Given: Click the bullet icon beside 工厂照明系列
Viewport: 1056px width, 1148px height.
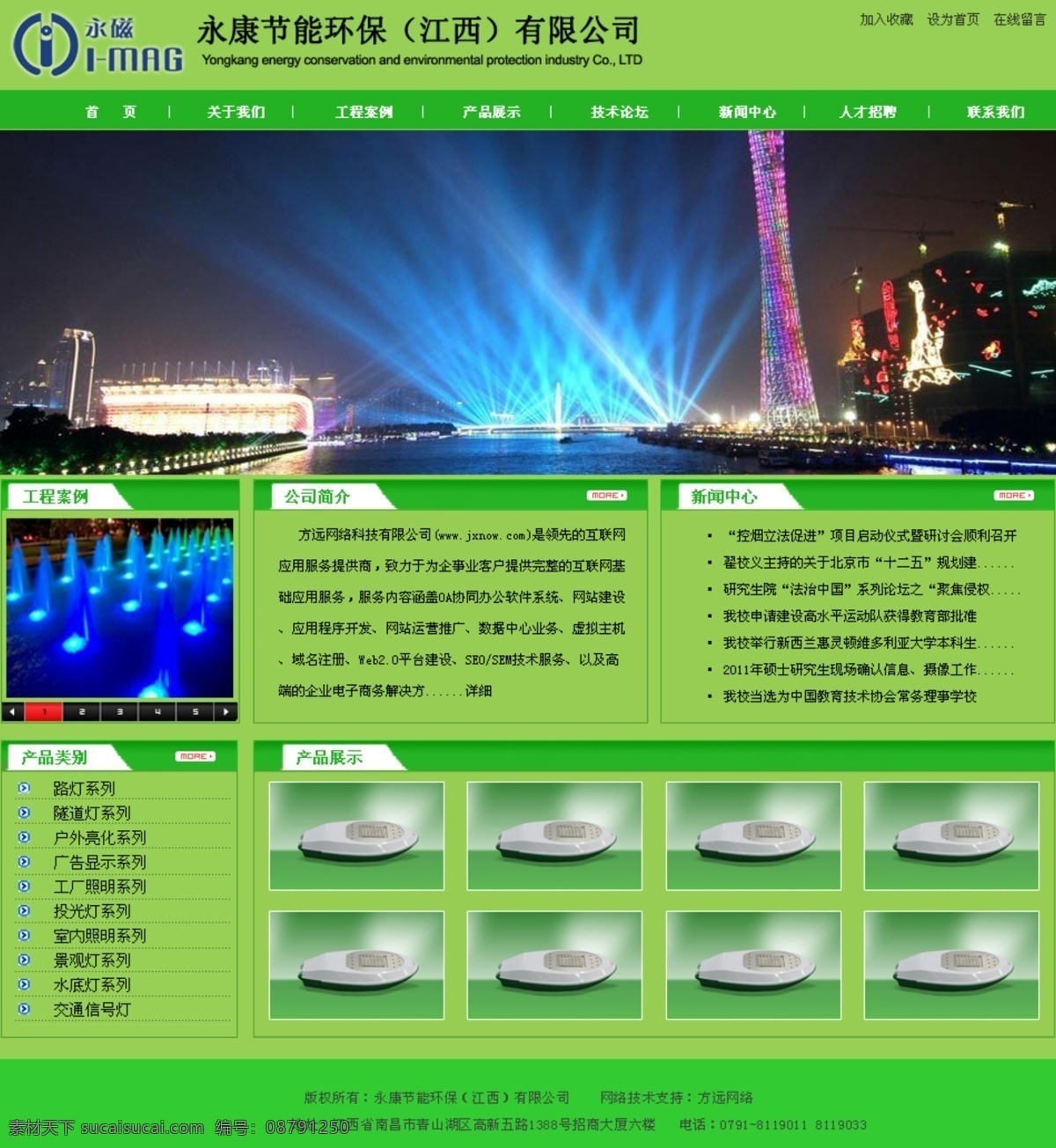Looking at the screenshot, I should pyautogui.click(x=24, y=887).
